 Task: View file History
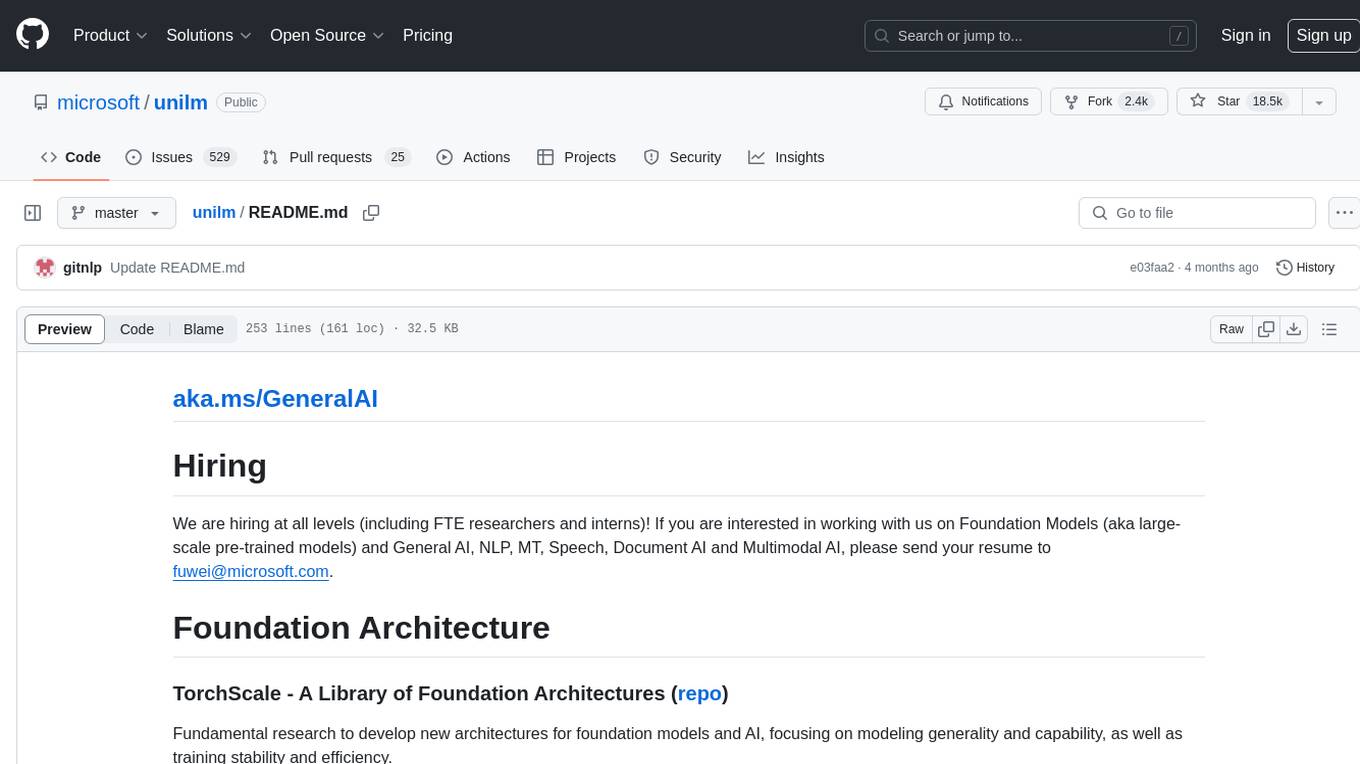coord(1305,267)
